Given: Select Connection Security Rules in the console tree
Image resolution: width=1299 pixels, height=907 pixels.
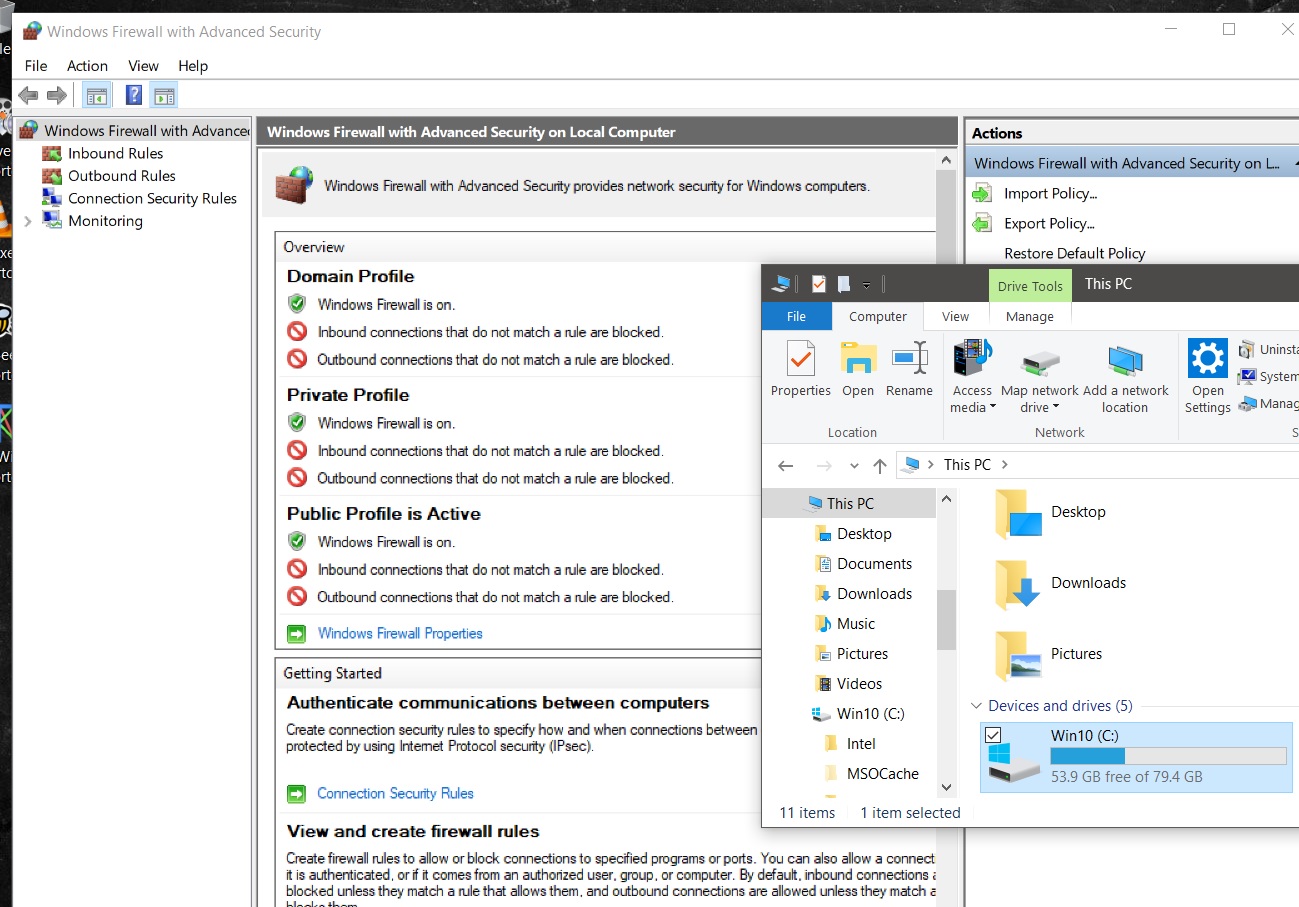Looking at the screenshot, I should pyautogui.click(x=152, y=198).
